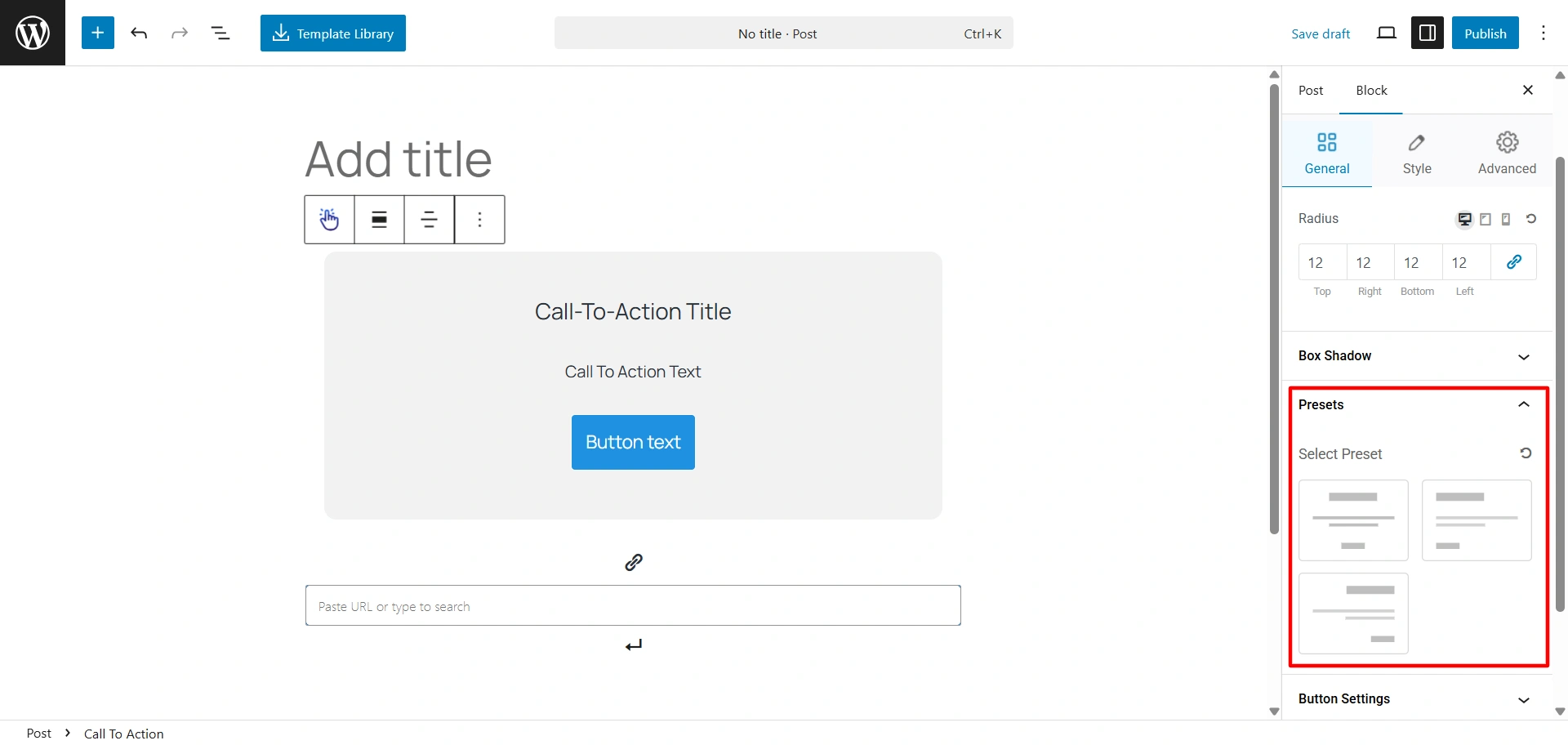Open the block inserter with the plus icon
Viewport: 1568px width, 745px height.
pos(97,33)
